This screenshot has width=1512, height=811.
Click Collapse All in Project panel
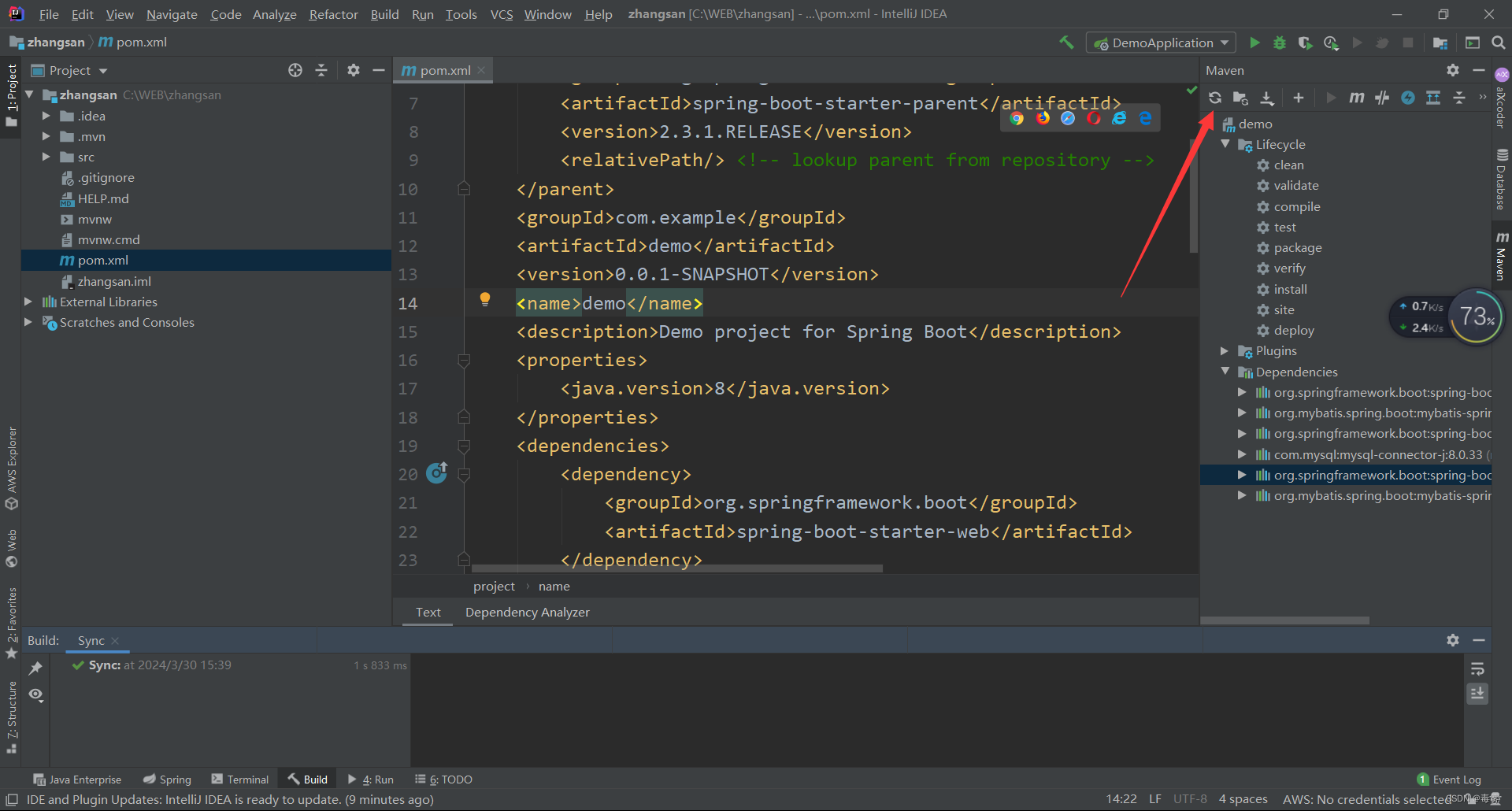click(x=321, y=70)
